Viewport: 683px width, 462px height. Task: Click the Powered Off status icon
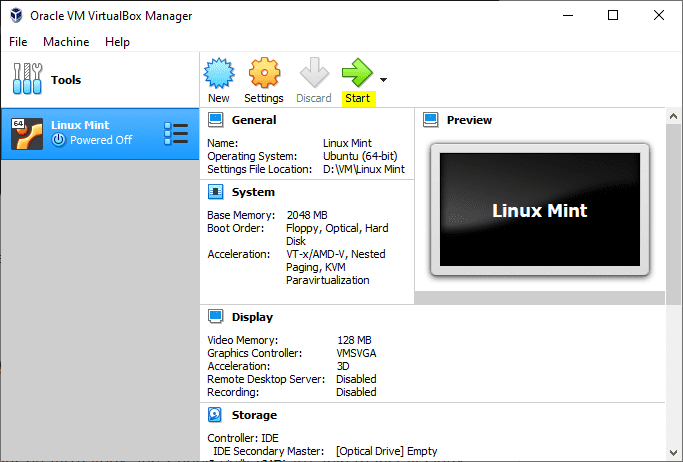pos(58,140)
